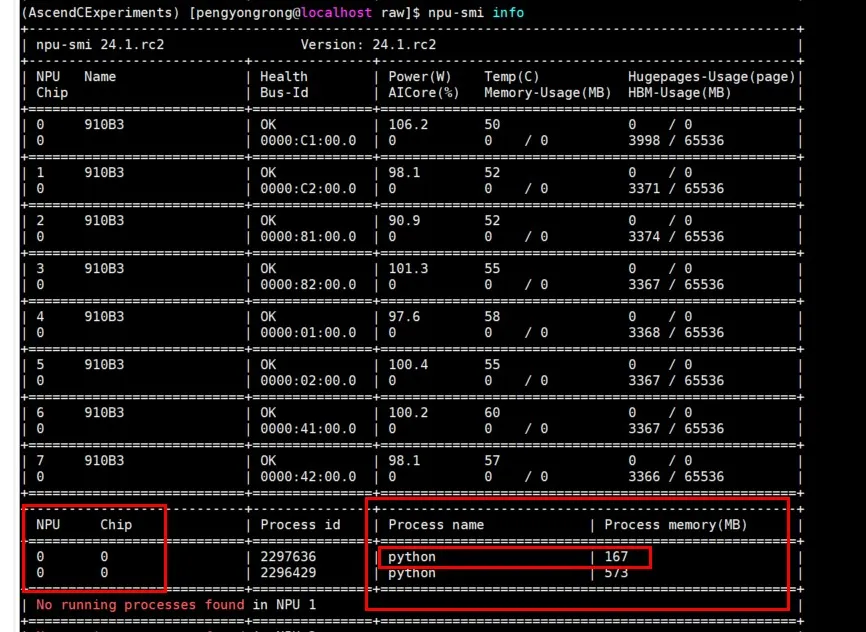
Task: Select bus id 0000:C1:00.0
Action: coord(308,140)
